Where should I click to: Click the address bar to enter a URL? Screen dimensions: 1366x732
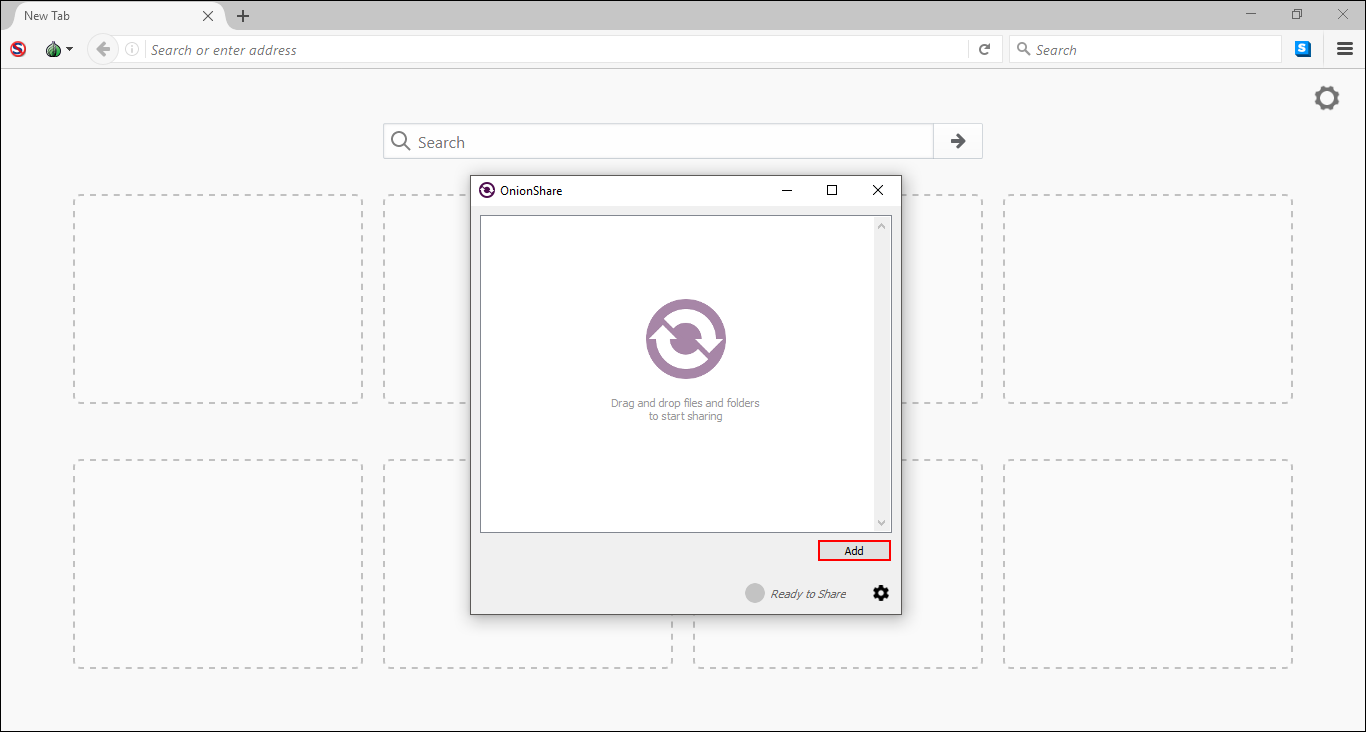pos(557,49)
